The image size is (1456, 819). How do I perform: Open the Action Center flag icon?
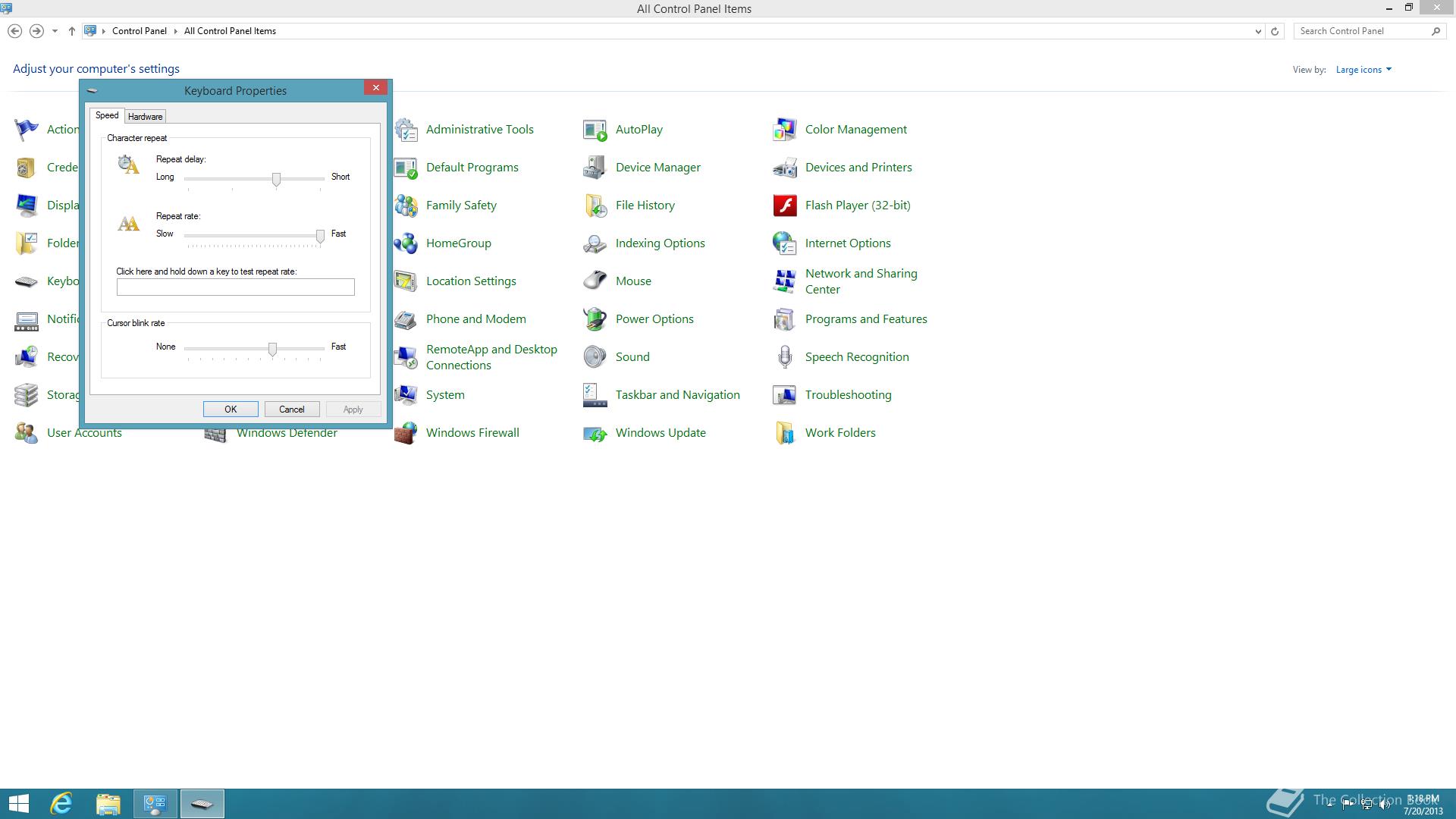click(27, 130)
